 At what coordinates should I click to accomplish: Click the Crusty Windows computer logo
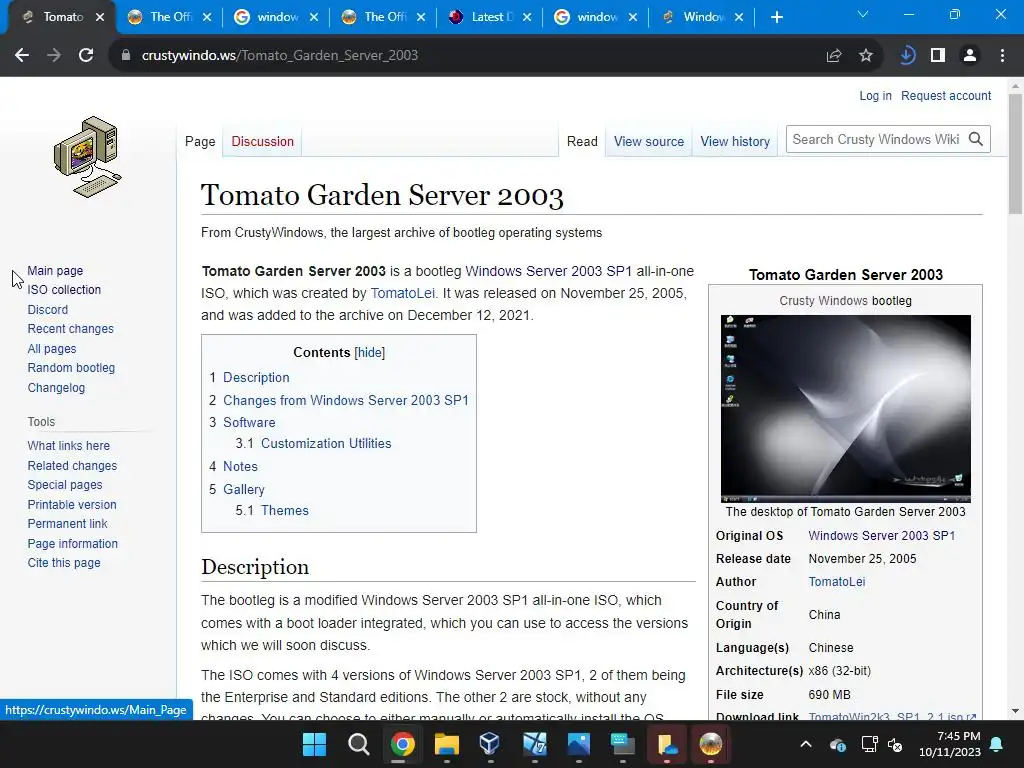[x=88, y=157]
